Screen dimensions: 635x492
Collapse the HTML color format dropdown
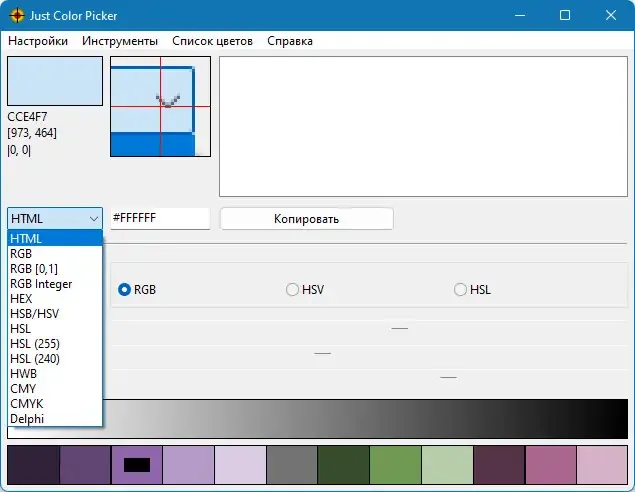tap(55, 219)
